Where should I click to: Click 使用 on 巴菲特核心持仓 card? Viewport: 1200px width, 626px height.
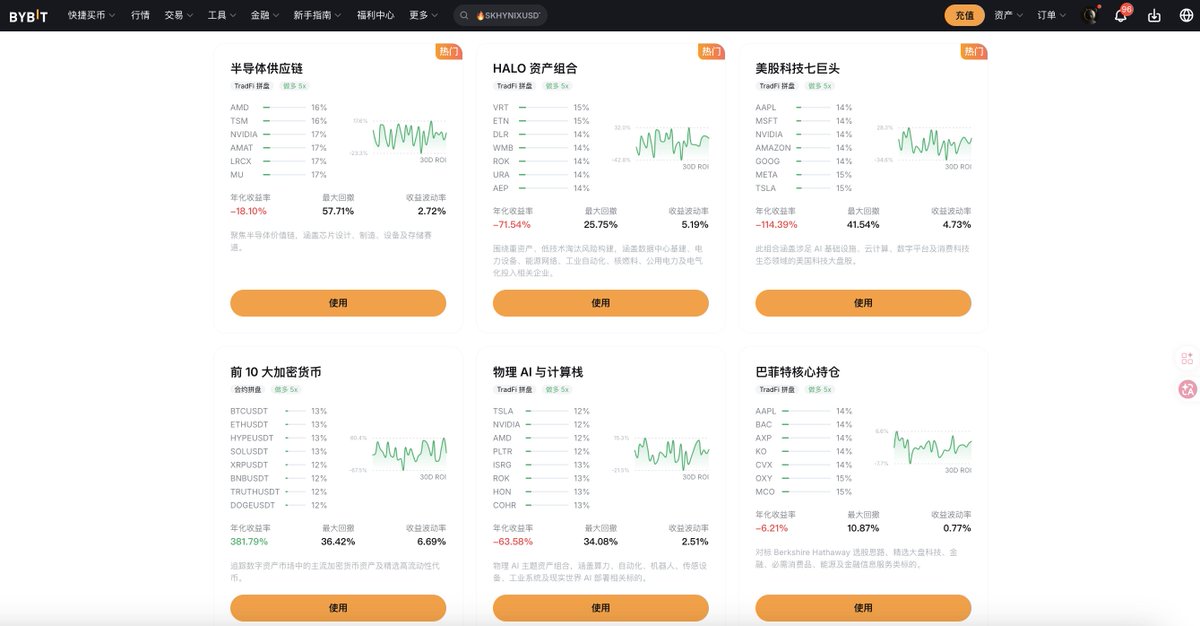coord(863,607)
